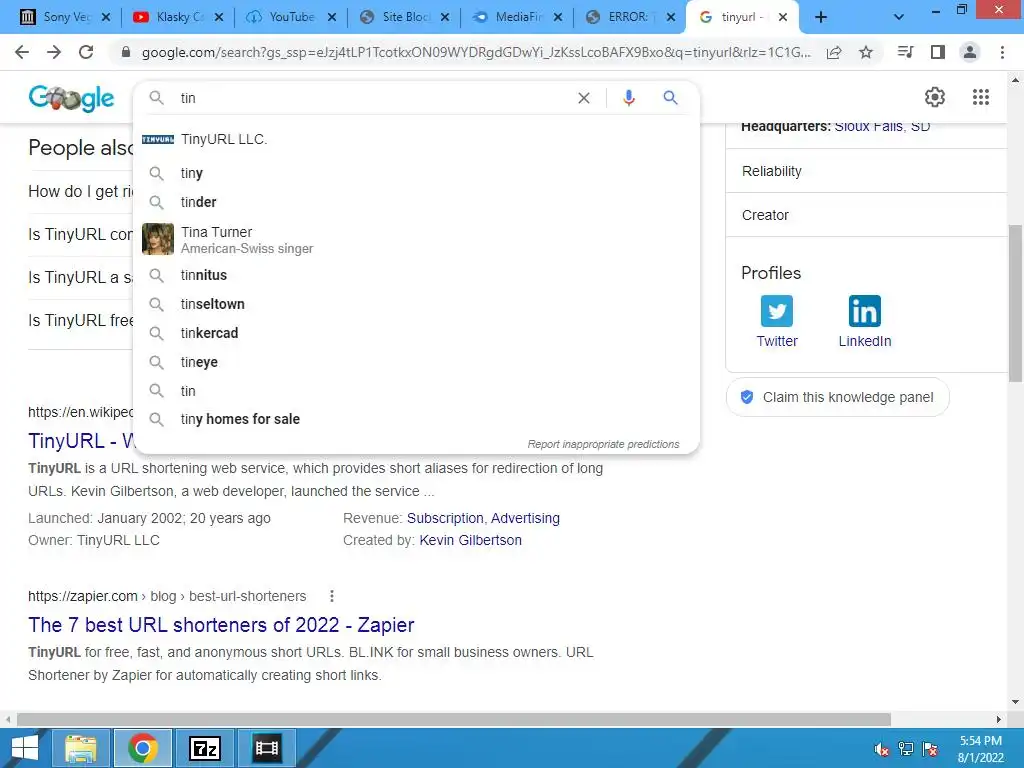Image resolution: width=1024 pixels, height=768 pixels.
Task: Open the Sioux Falls, SD link
Action: coord(882,127)
